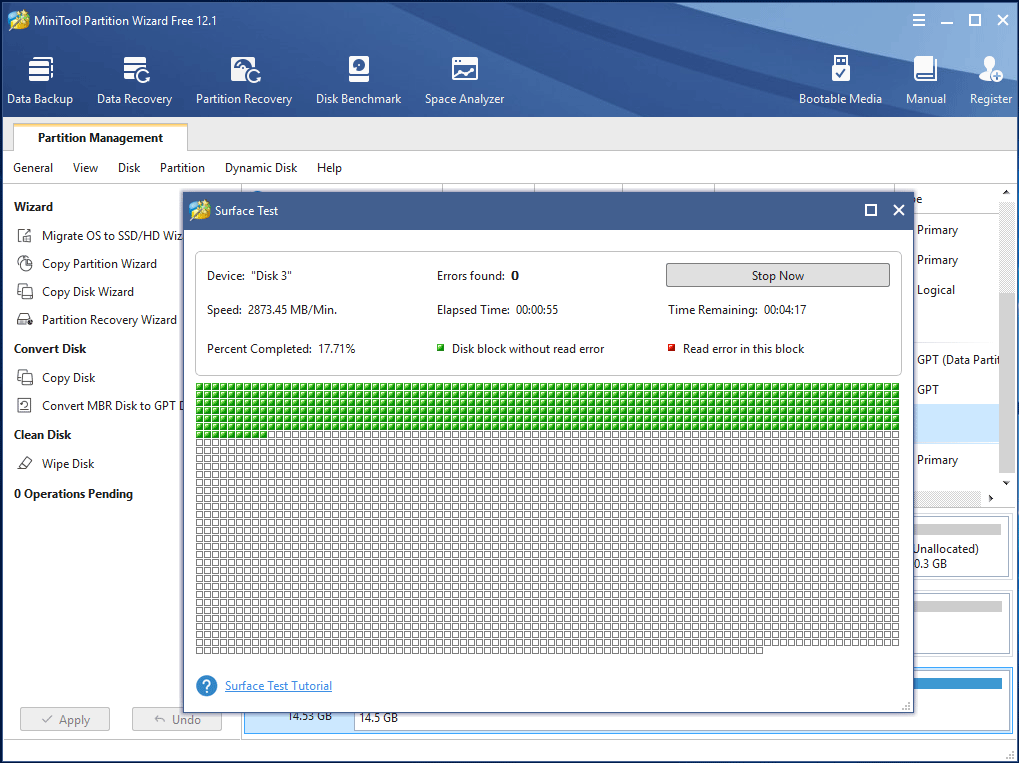Click the last tested green disk block
The height and width of the screenshot is (763, 1019).
(263, 434)
